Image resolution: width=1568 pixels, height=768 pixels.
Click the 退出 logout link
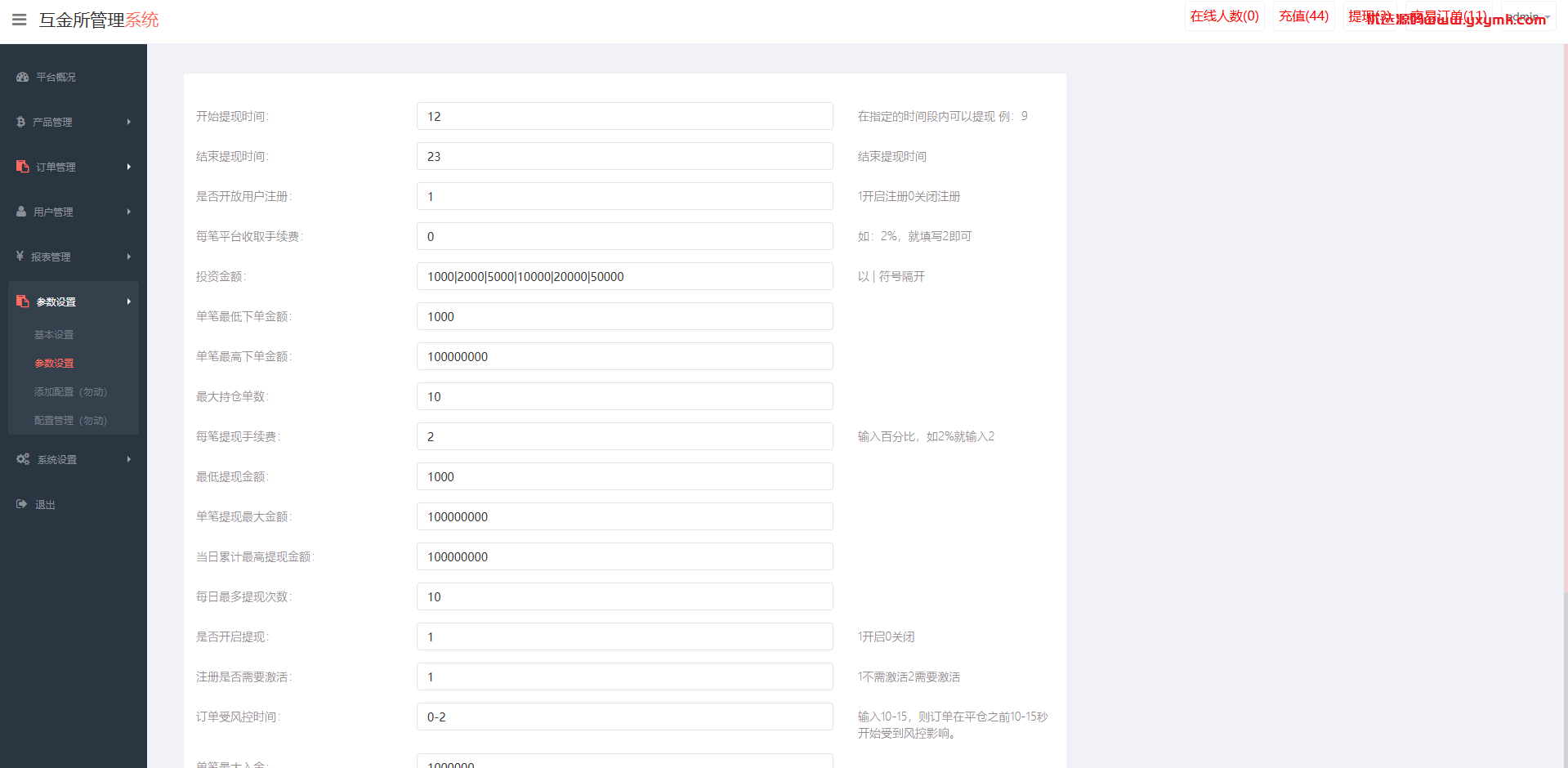(45, 505)
